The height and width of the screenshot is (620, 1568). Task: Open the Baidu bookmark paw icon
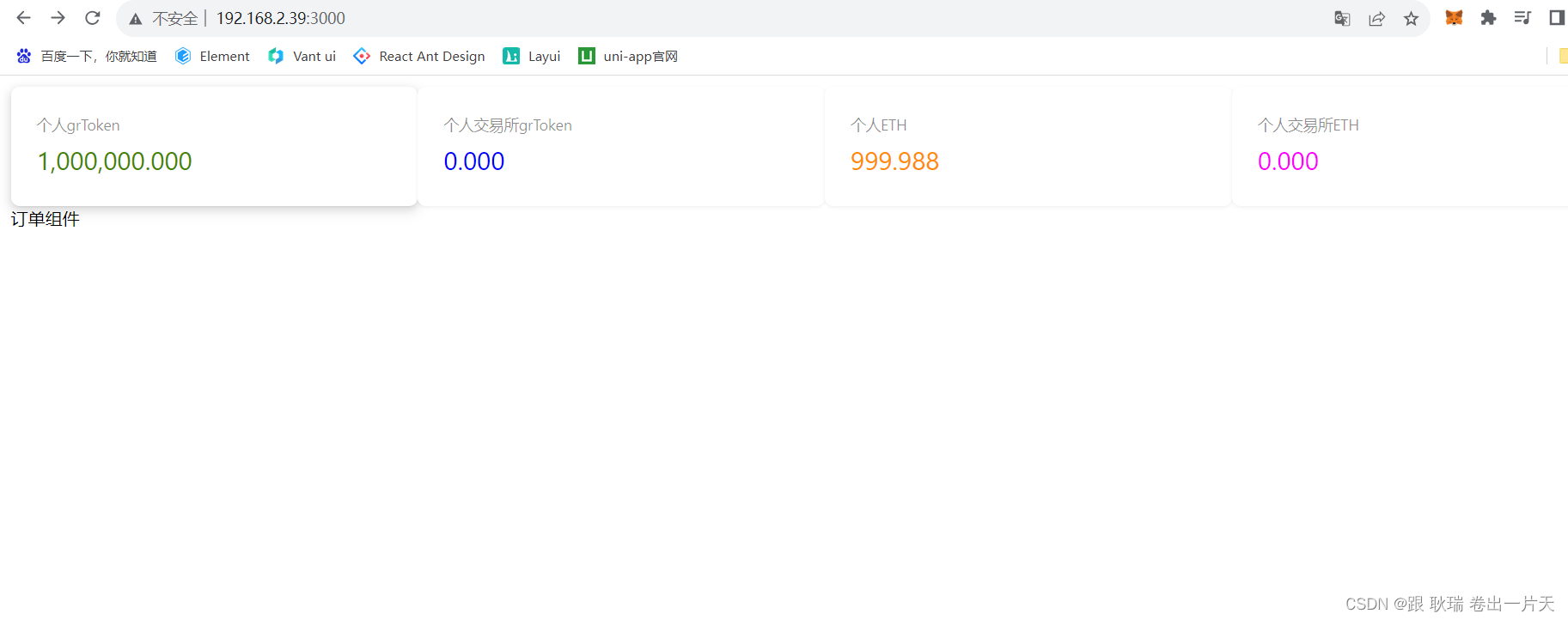coord(24,56)
